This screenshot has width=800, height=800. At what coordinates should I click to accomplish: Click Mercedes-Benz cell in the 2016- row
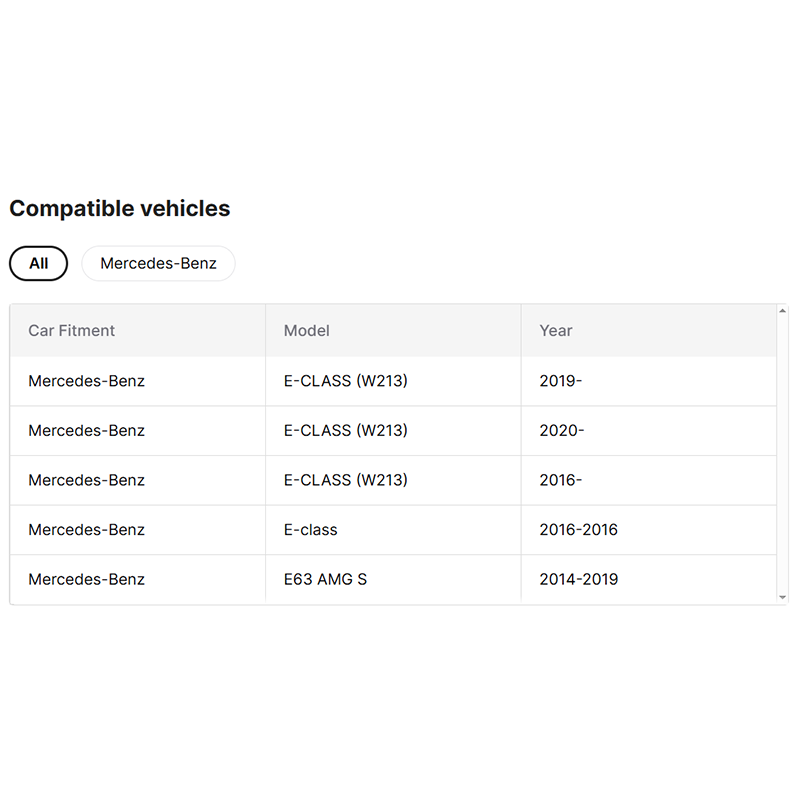tap(138, 480)
